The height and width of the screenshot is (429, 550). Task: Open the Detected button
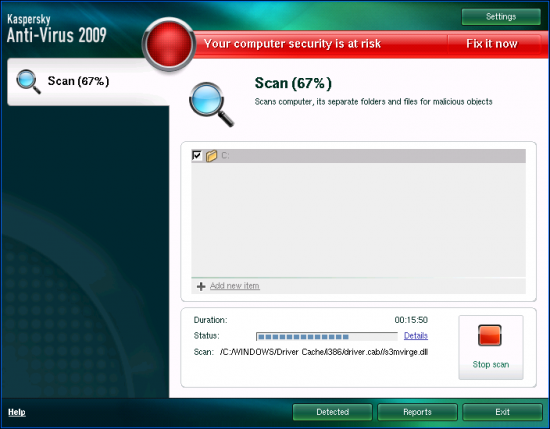tap(333, 412)
